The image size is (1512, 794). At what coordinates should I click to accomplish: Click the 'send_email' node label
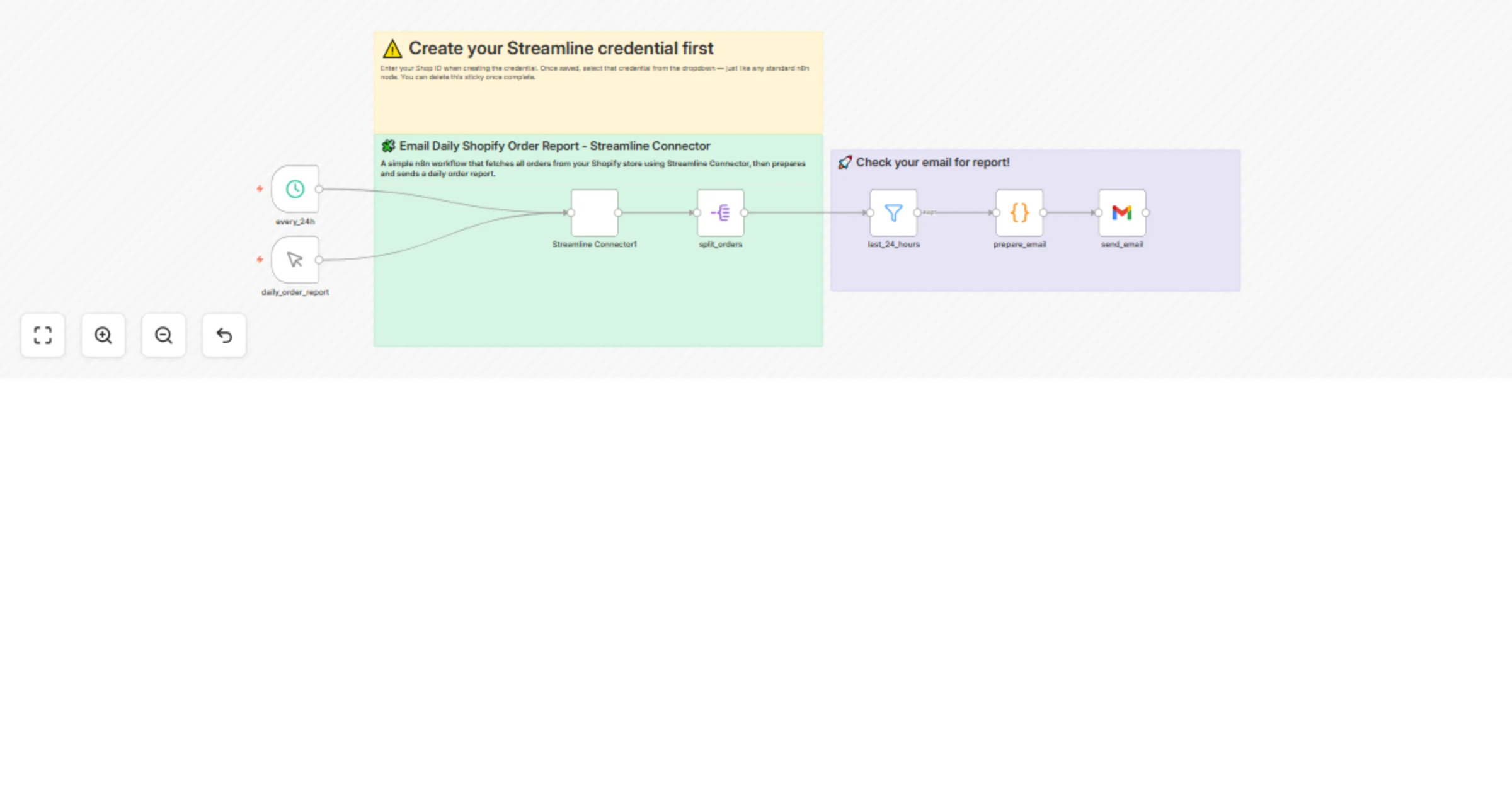click(x=1122, y=245)
